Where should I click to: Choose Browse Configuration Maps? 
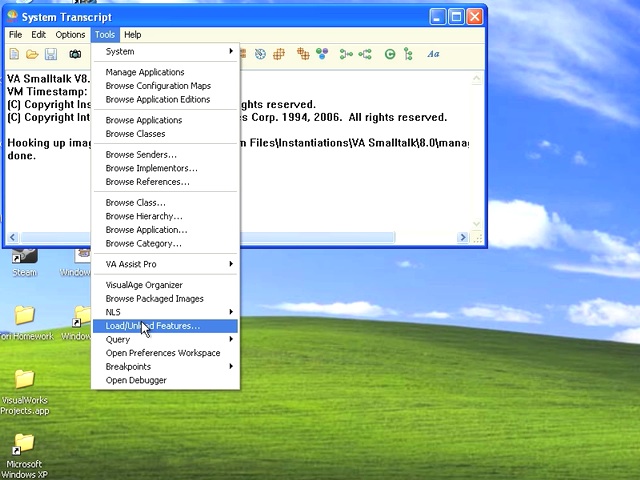[165, 86]
